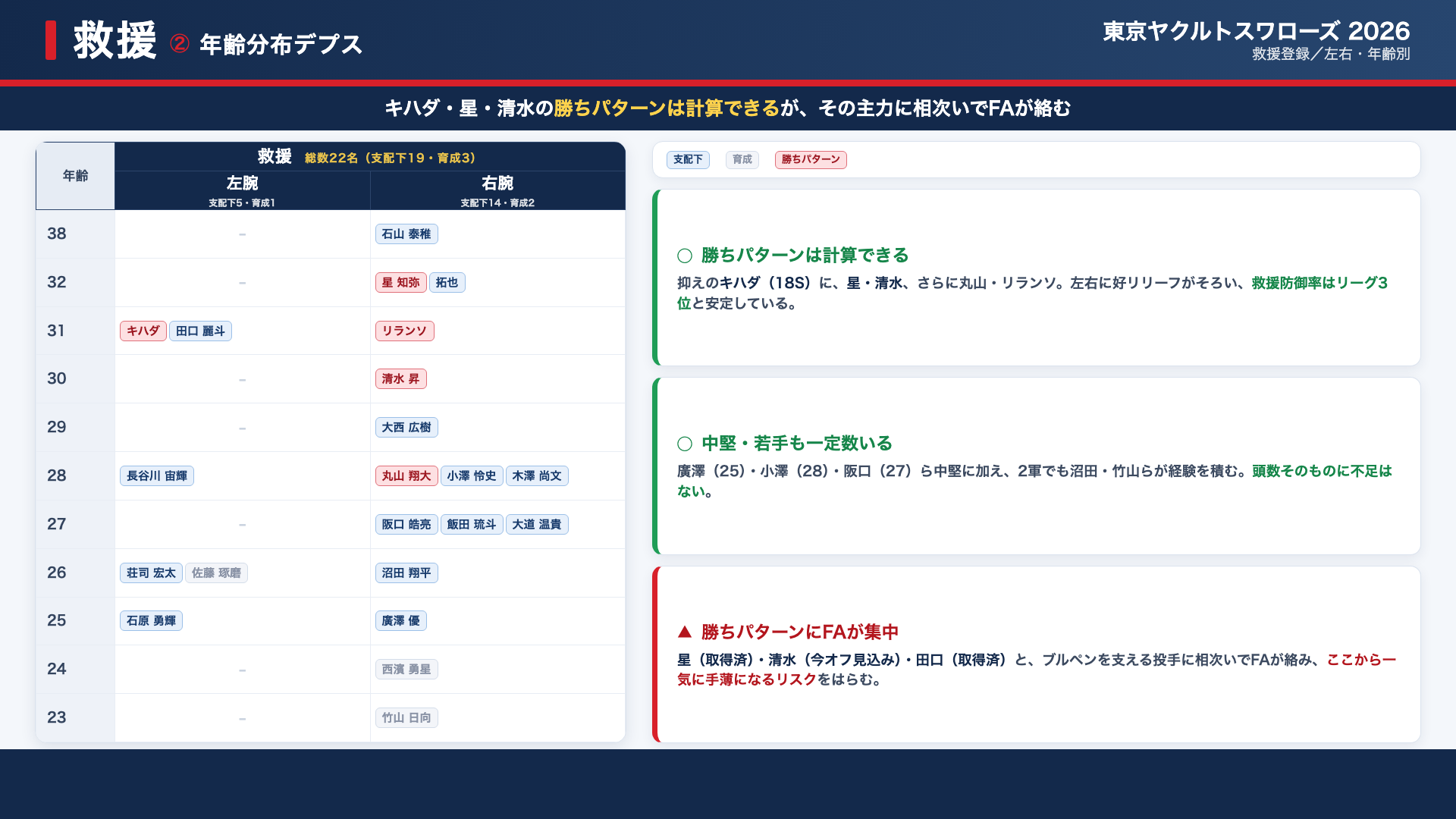Select the 沼田 翔平 chip
This screenshot has width=1456, height=819.
click(406, 573)
